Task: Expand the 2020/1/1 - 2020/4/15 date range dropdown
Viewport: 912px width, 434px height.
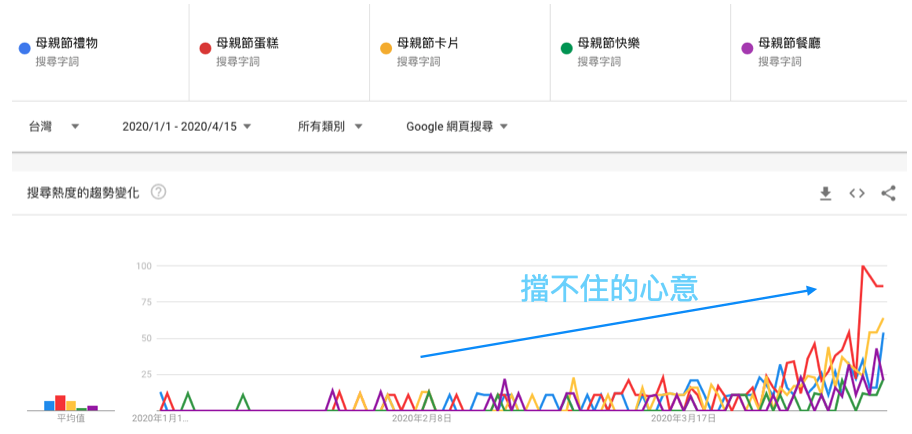Action: (x=186, y=127)
